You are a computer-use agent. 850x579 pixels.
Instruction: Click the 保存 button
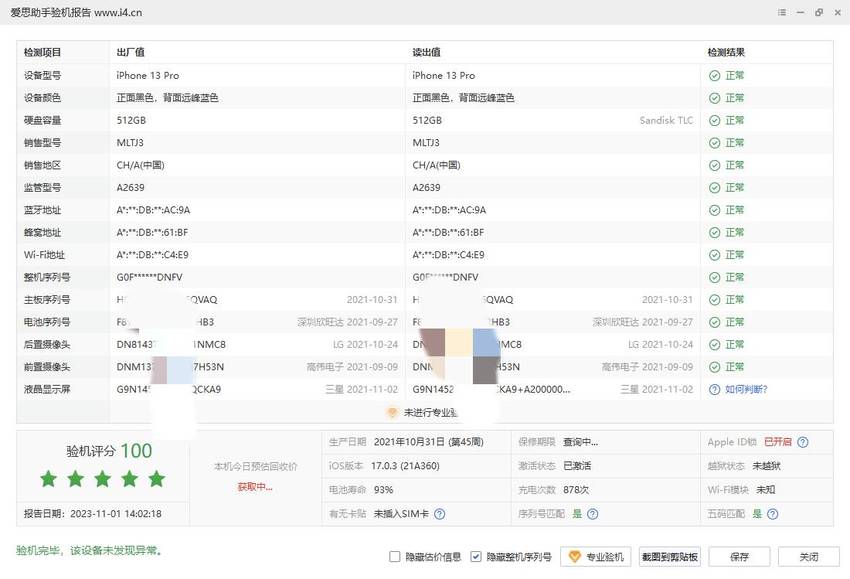[x=739, y=556]
